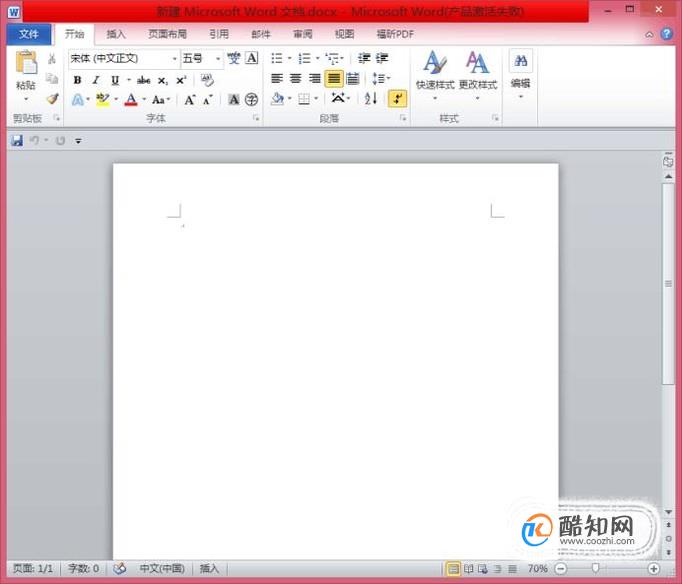Click 中文(中国) language in status bar
The width and height of the screenshot is (682, 584).
tap(162, 568)
